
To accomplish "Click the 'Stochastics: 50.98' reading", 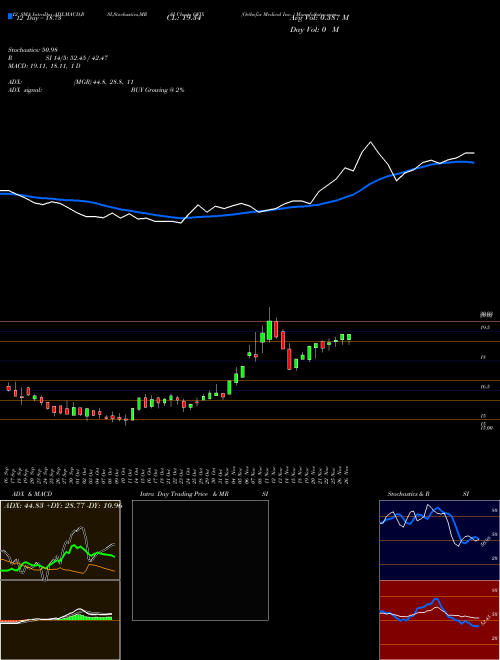I will (x=32, y=50).
